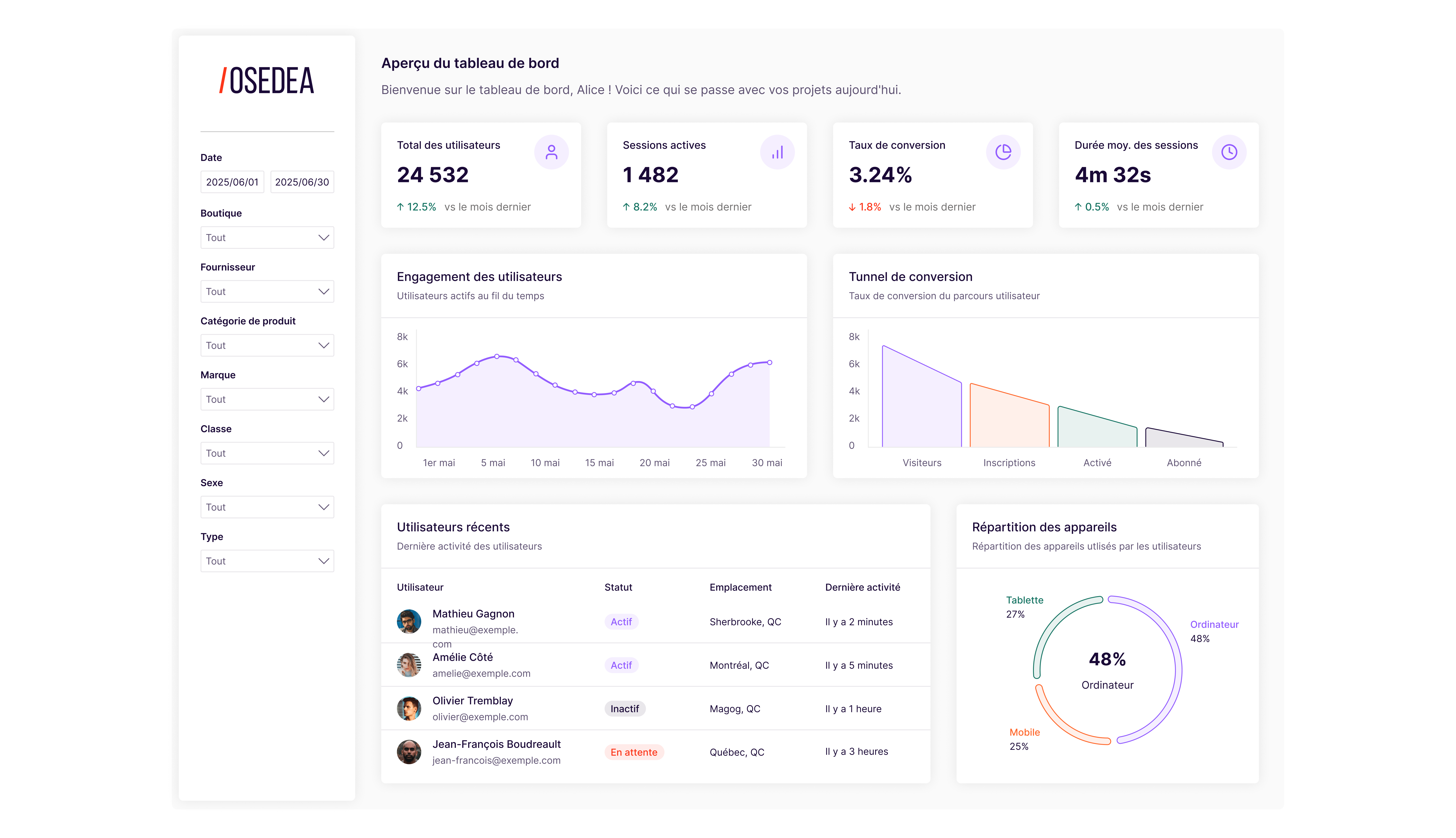Click the end date field 2025/06/30

pyautogui.click(x=302, y=182)
